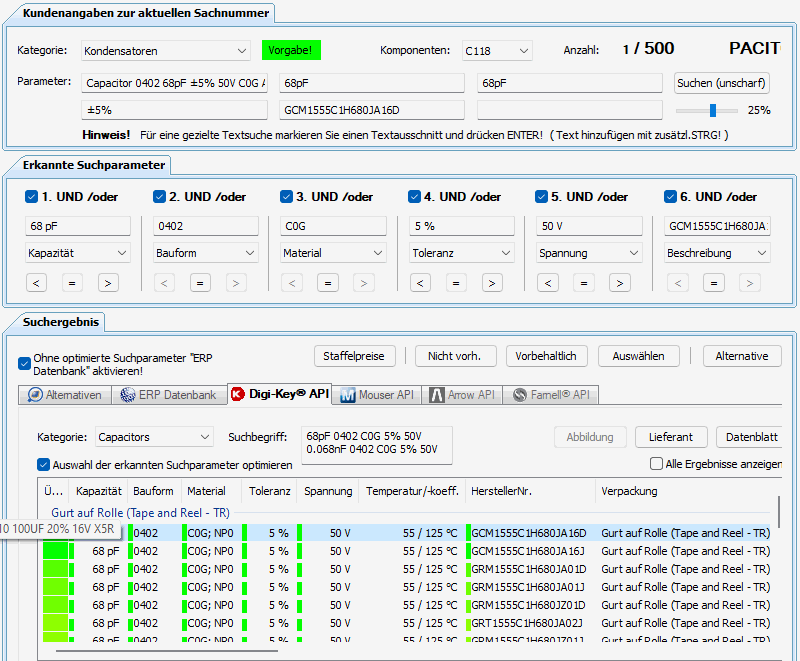Show the Alternativen tab
Viewport: 800px width, 661px height.
point(65,395)
